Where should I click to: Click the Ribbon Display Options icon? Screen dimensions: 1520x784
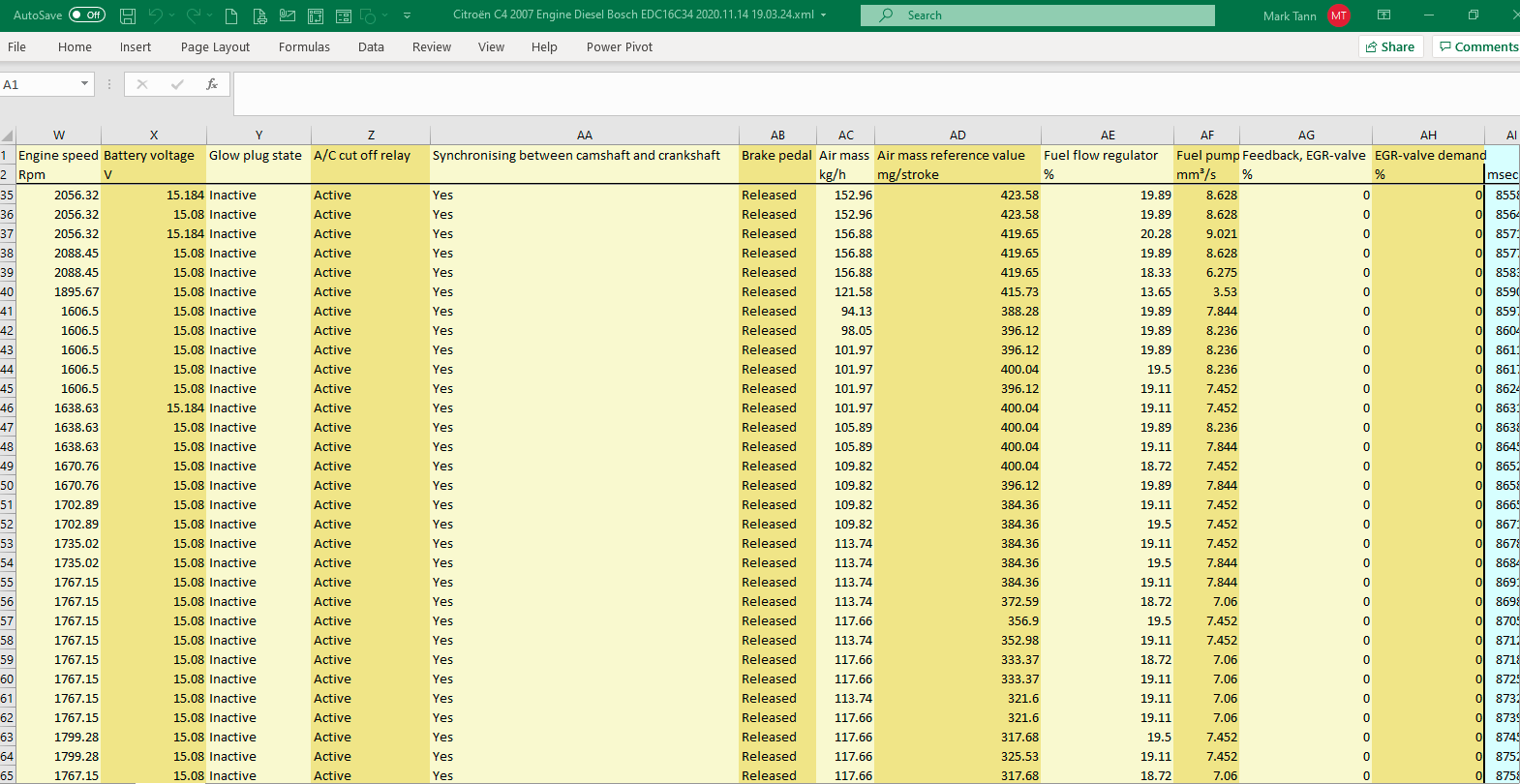click(x=1384, y=15)
